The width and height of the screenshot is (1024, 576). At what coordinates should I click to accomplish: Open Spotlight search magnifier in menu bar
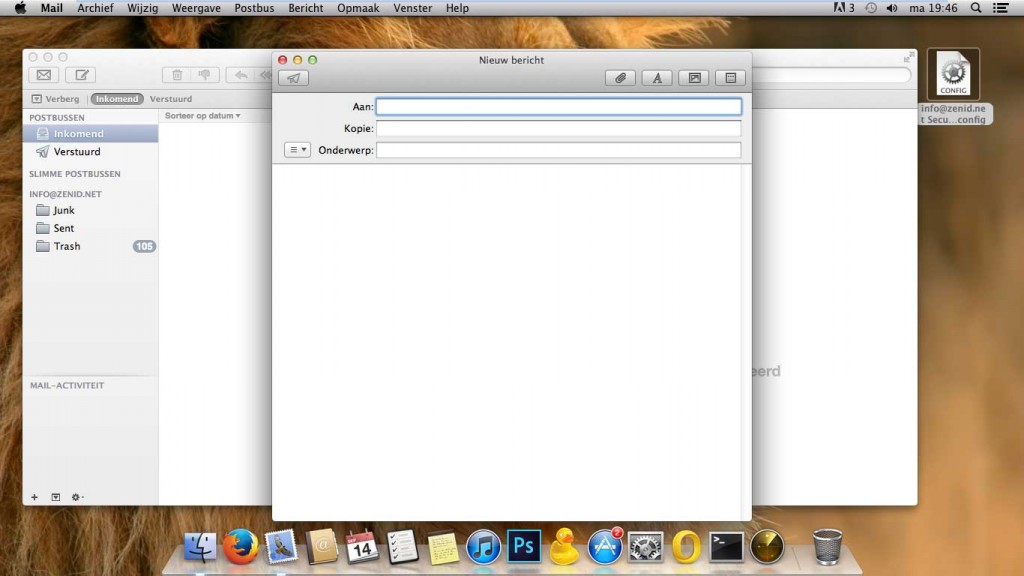click(976, 8)
